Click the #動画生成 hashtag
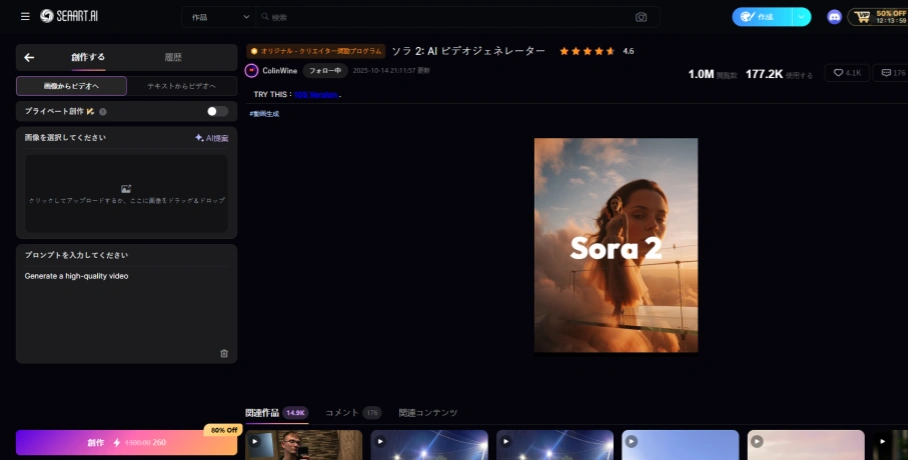The height and width of the screenshot is (460, 908). coord(264,114)
